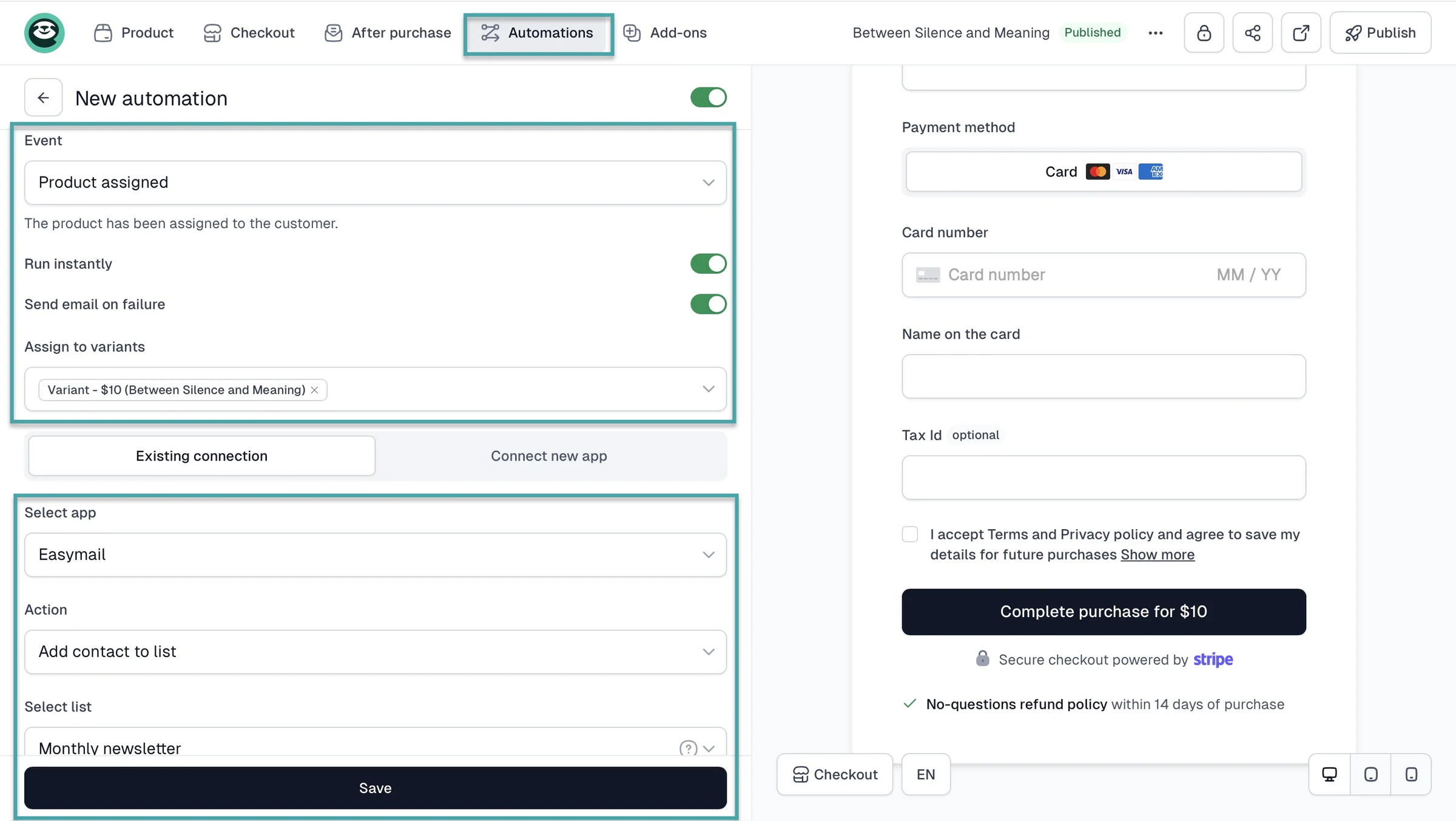The width and height of the screenshot is (1456, 821).
Task: Switch to mobile preview icon
Action: (1411, 774)
